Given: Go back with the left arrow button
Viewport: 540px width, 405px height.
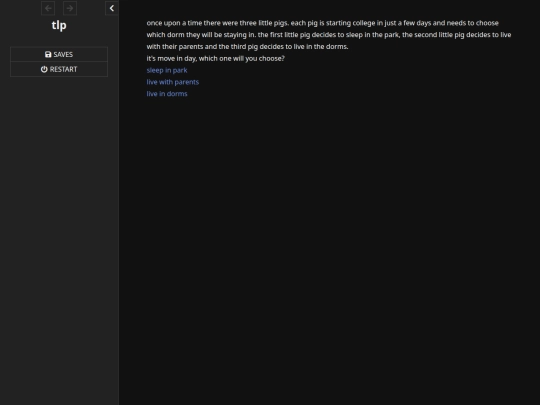Looking at the screenshot, I should click(x=48, y=8).
